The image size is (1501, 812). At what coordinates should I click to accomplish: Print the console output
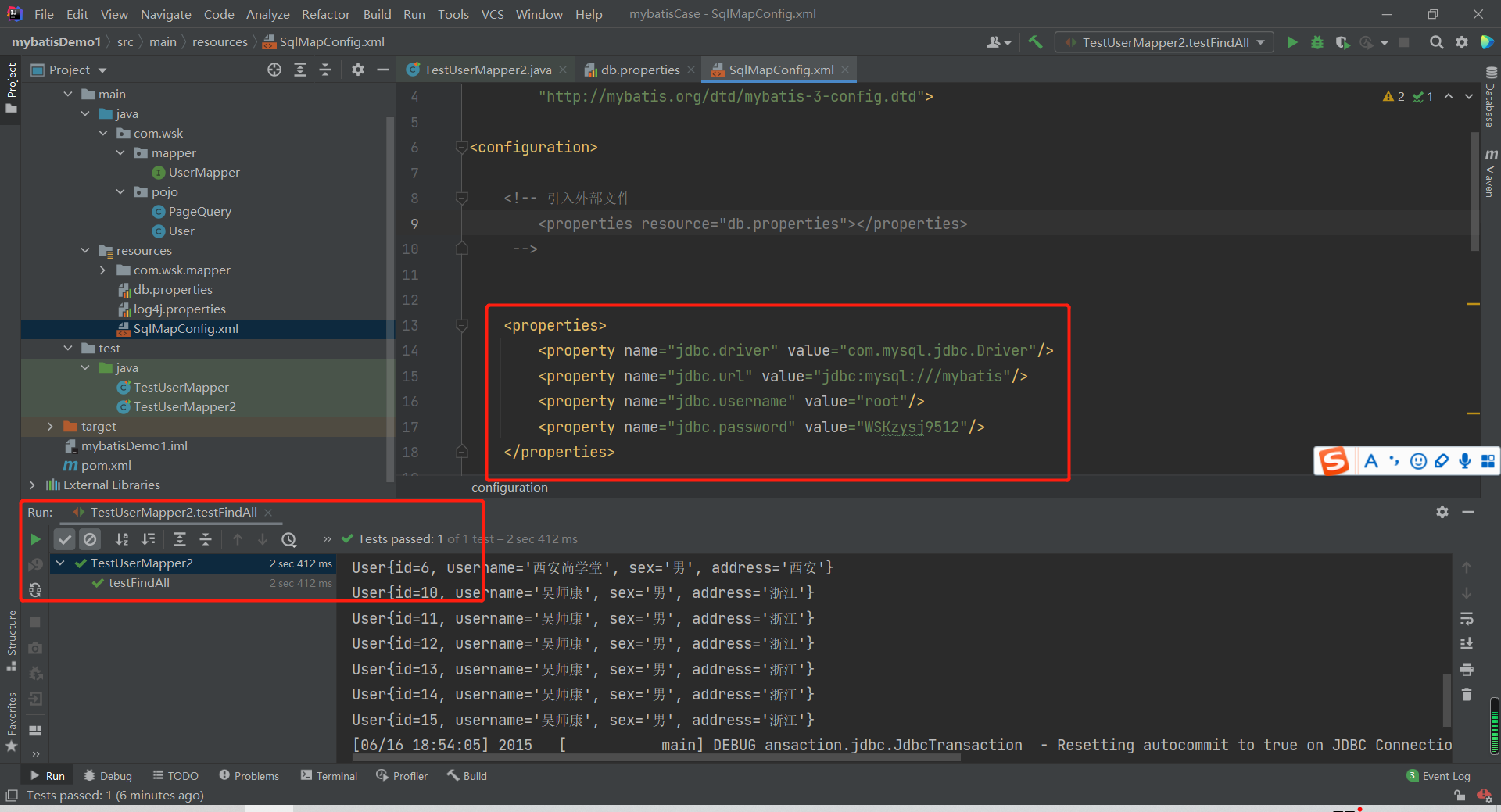pos(1467,670)
